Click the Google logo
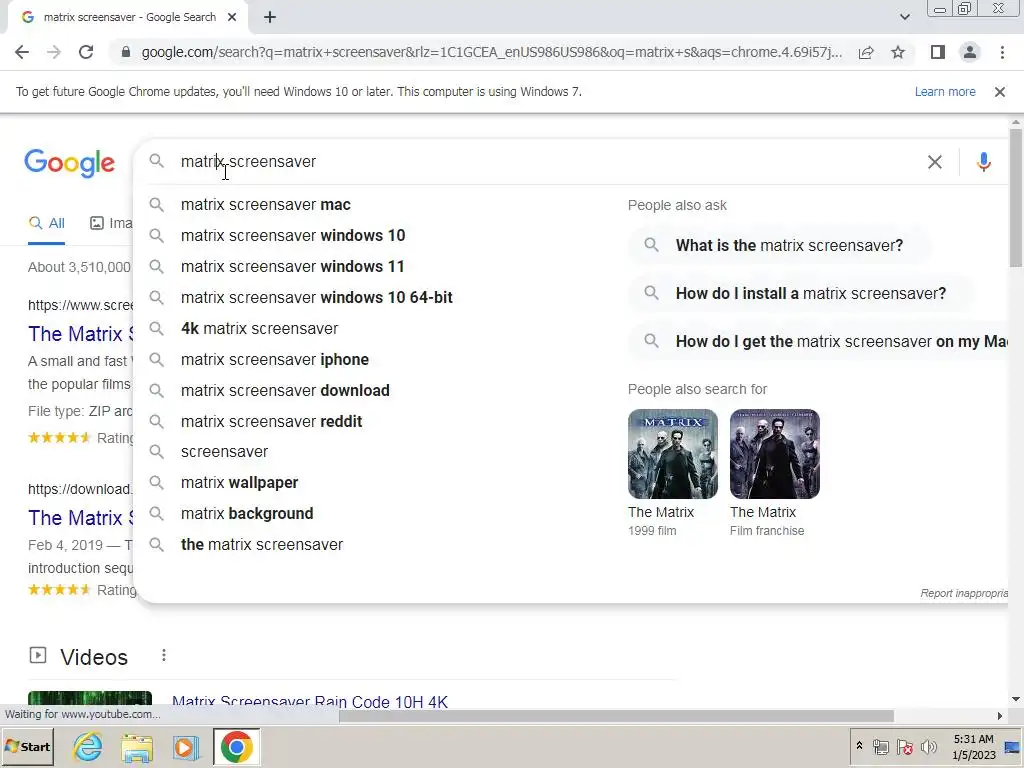 coord(69,163)
